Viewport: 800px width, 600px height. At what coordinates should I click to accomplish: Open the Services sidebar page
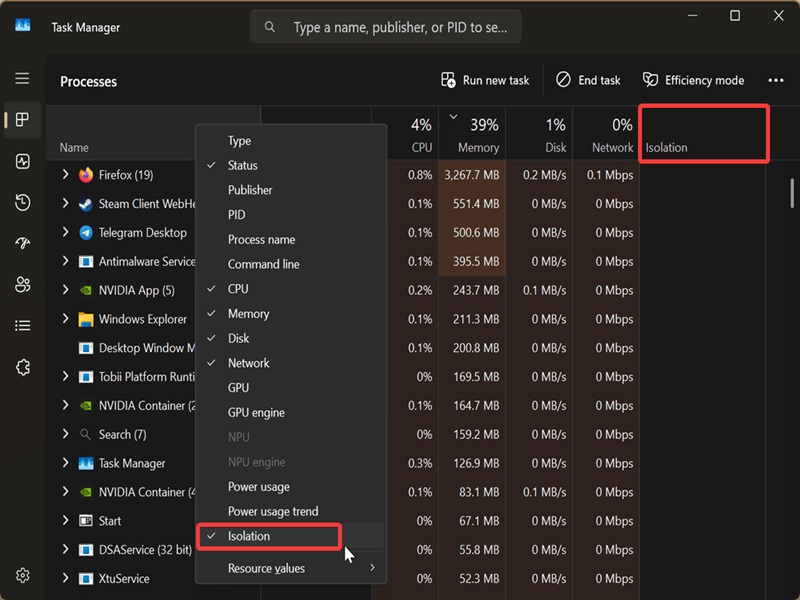(22, 367)
